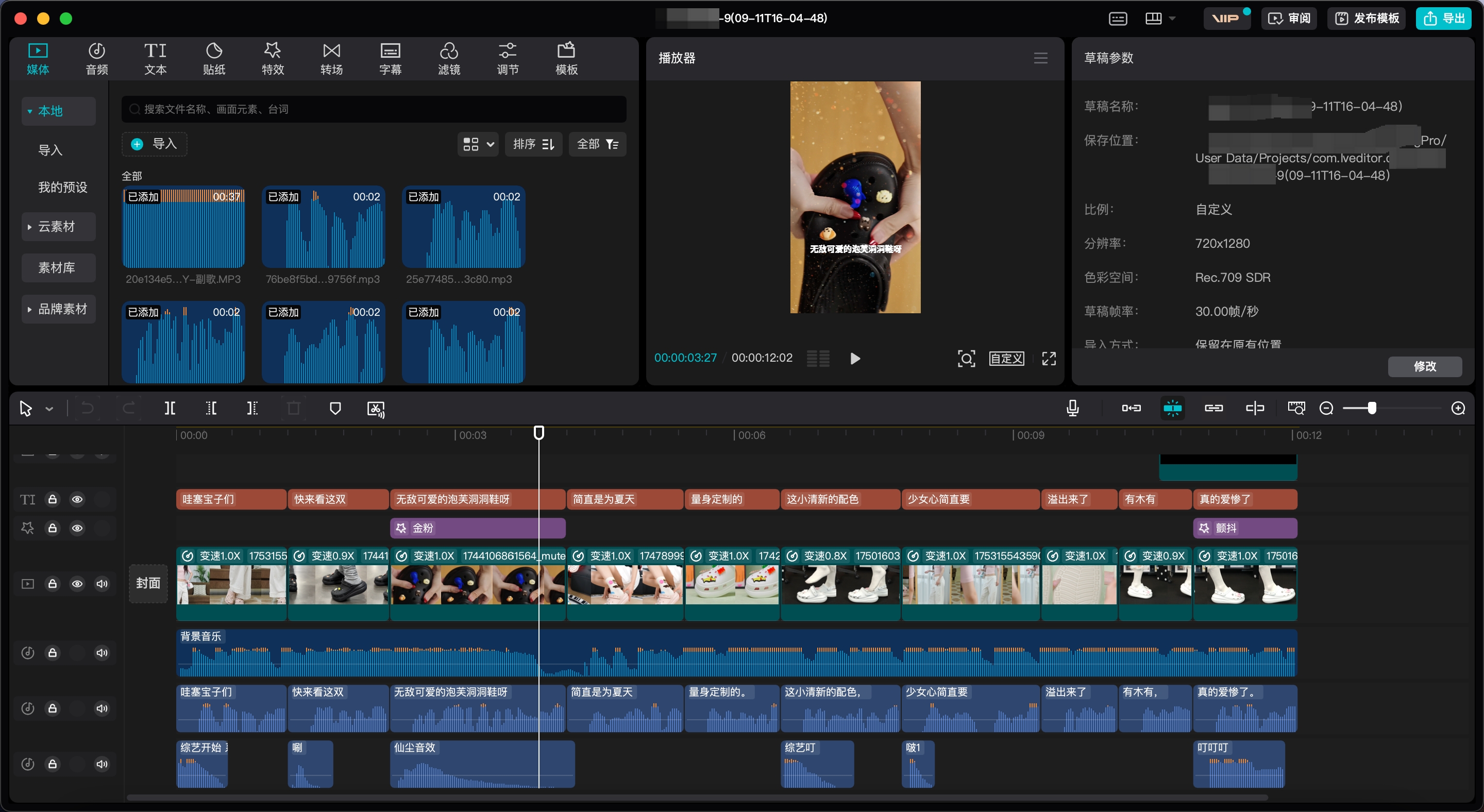The height and width of the screenshot is (812, 1484).
Task: Click the split clip tool icon
Action: point(170,408)
